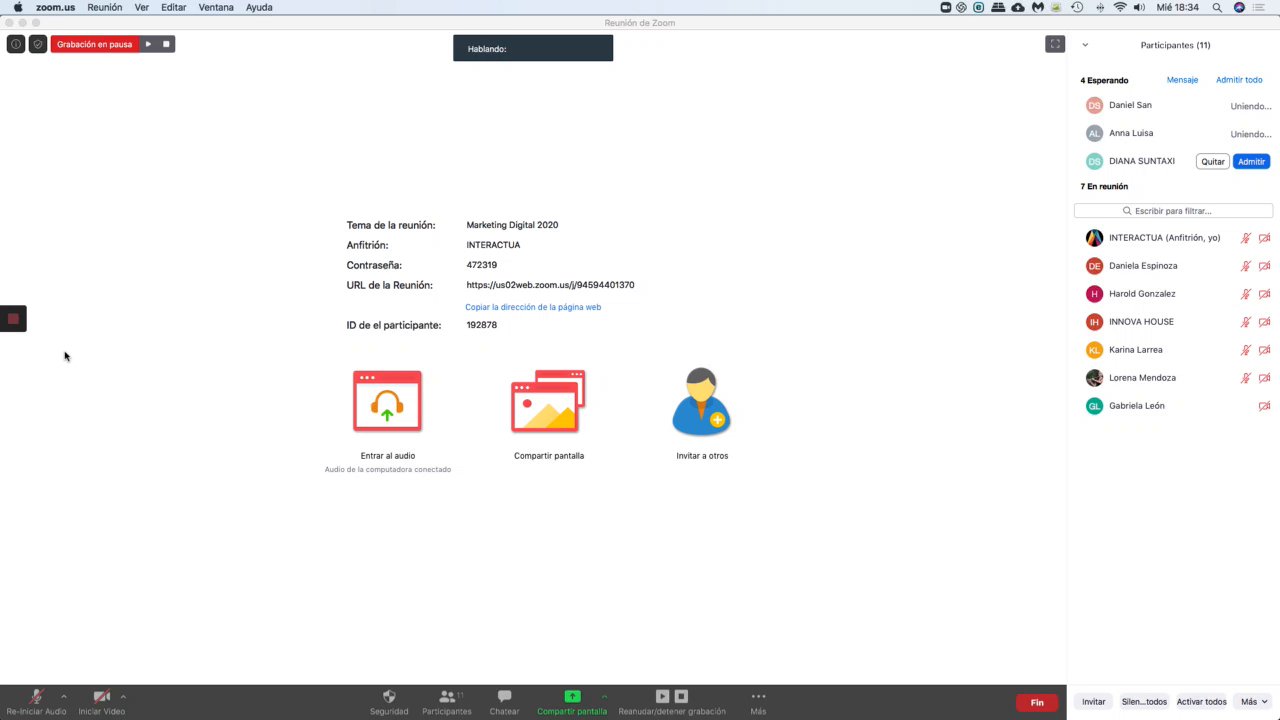The width and height of the screenshot is (1280, 720).
Task: Open the Más options in bottom toolbar
Action: (x=758, y=702)
